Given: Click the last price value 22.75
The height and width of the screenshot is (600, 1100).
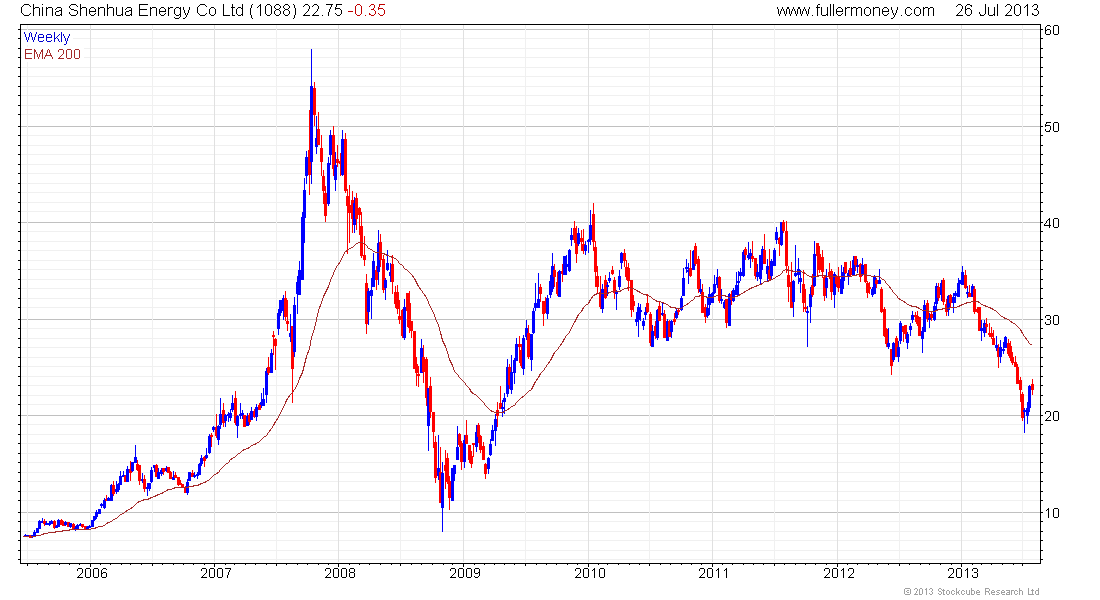Looking at the screenshot, I should (322, 11).
